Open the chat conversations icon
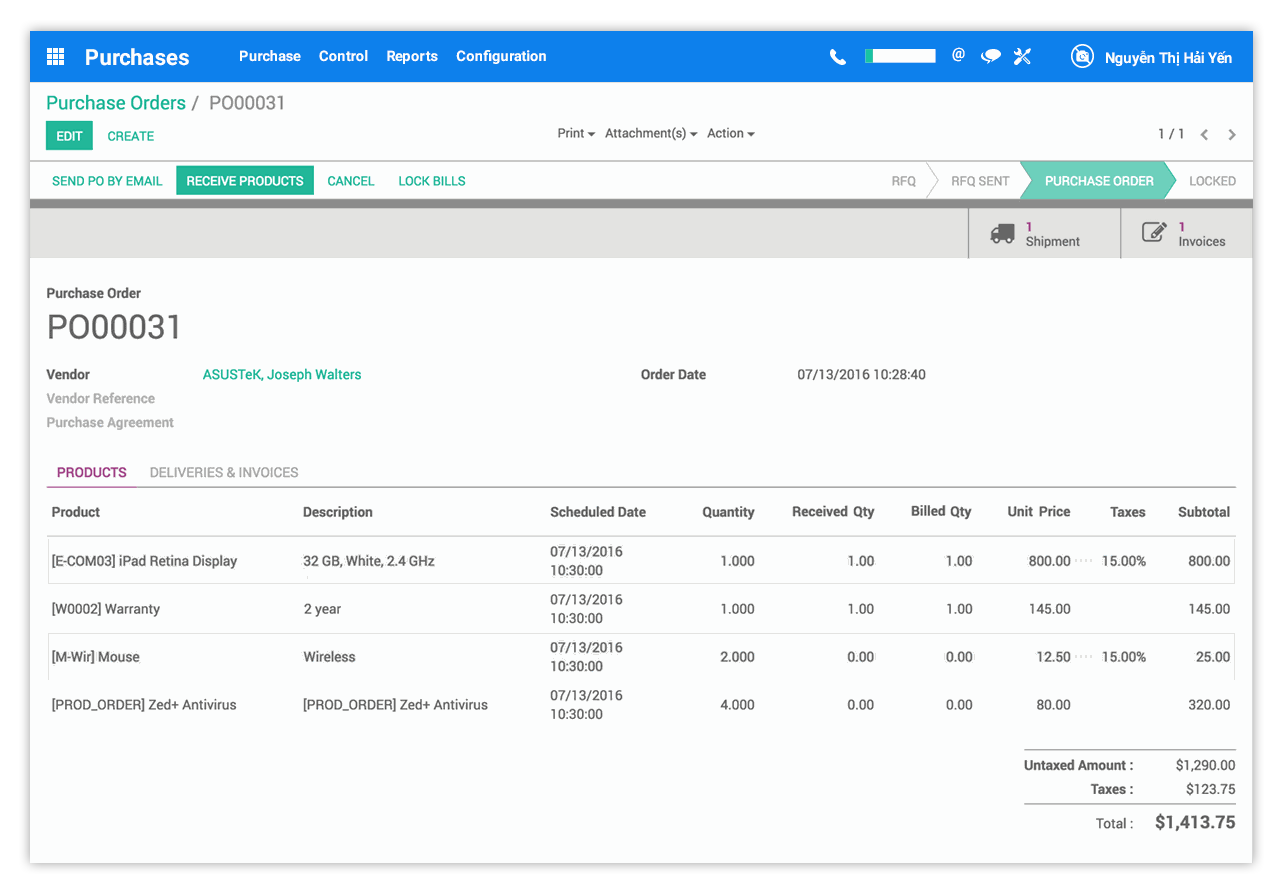1283x896 pixels. [990, 57]
